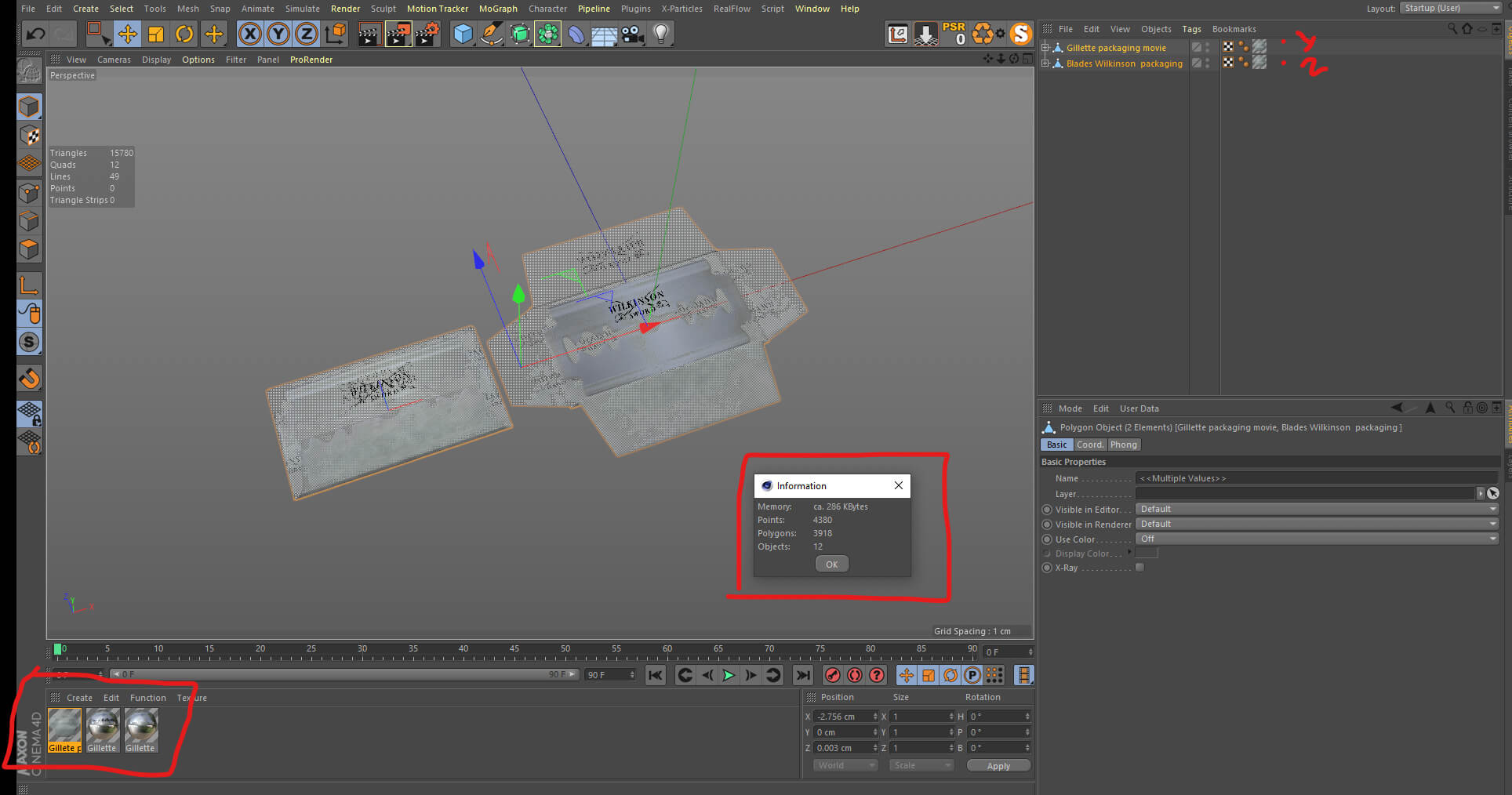Select the Rotate tool icon
This screenshot has height=795, width=1512.
coord(184,34)
